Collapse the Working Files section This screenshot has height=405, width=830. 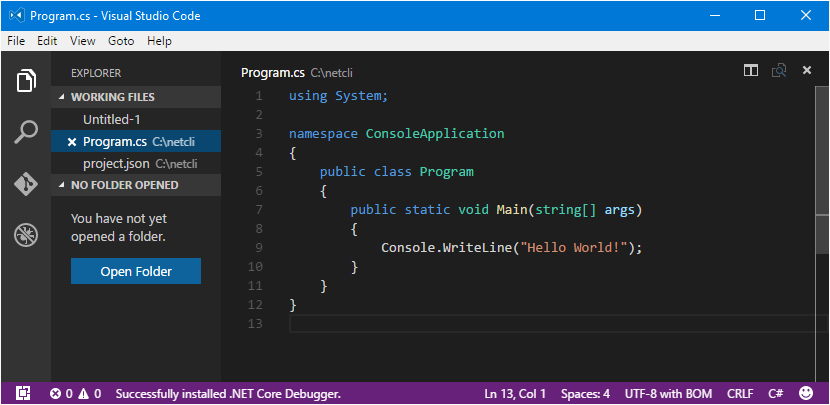pyautogui.click(x=136, y=97)
